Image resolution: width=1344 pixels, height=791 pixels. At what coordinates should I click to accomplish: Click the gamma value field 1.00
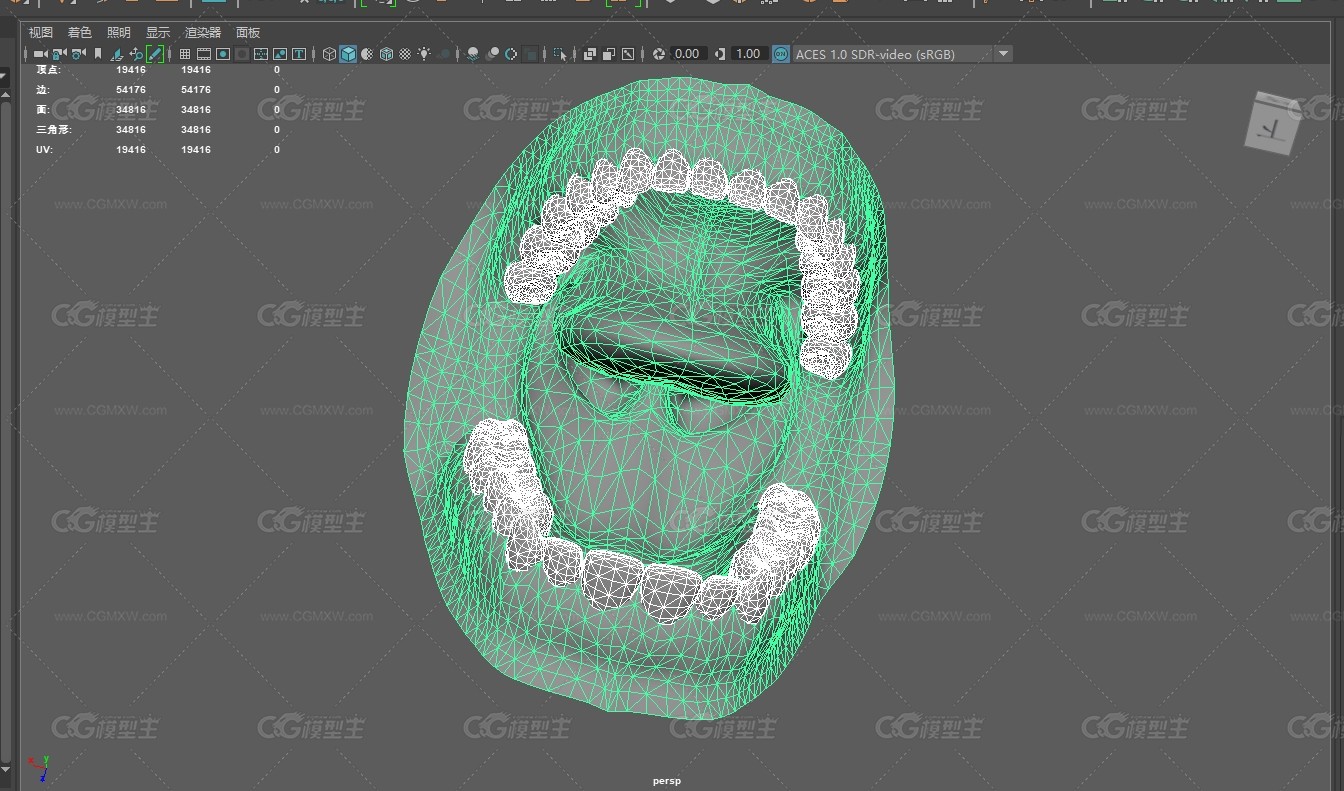[749, 54]
